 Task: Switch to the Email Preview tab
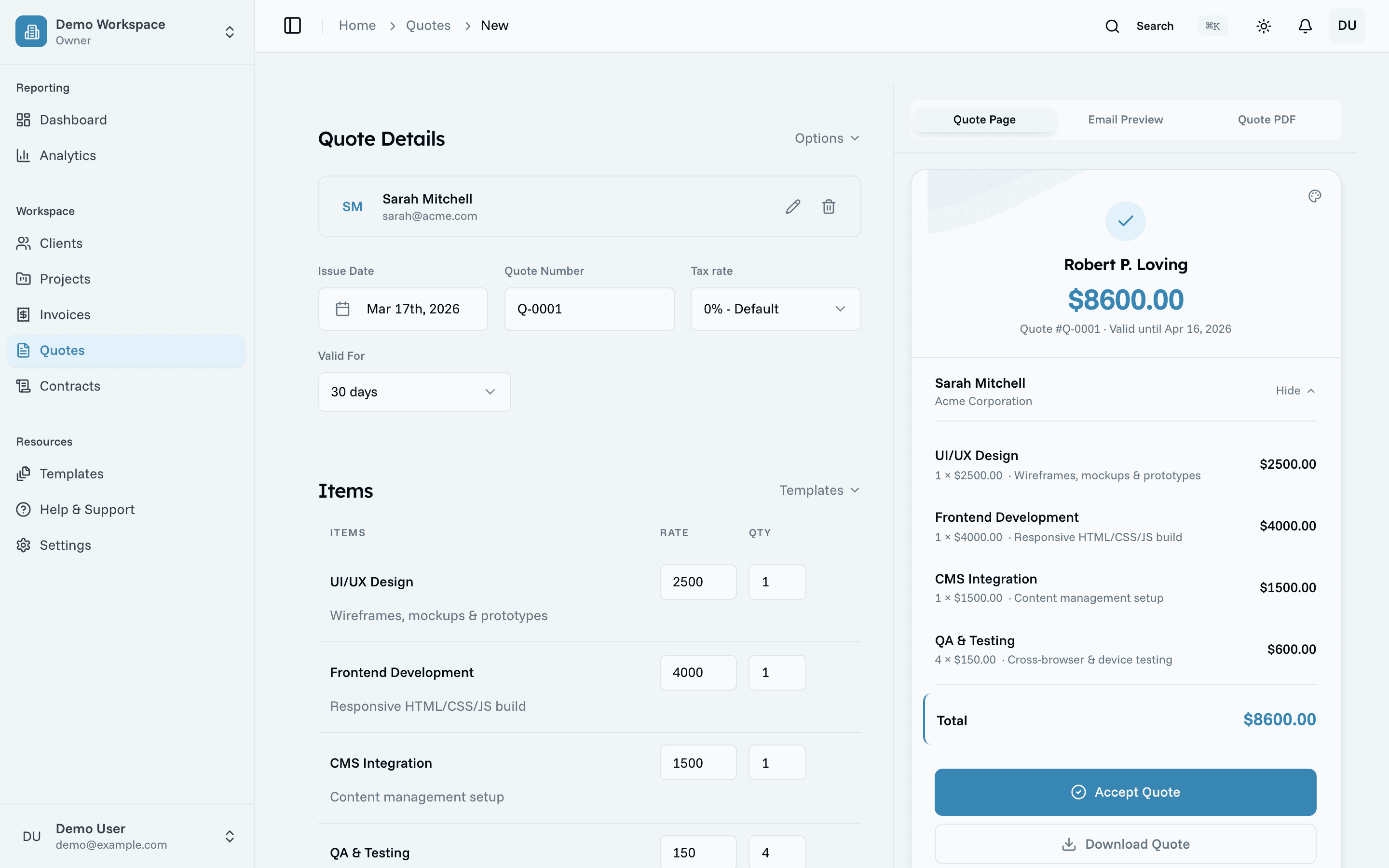pyautogui.click(x=1124, y=120)
